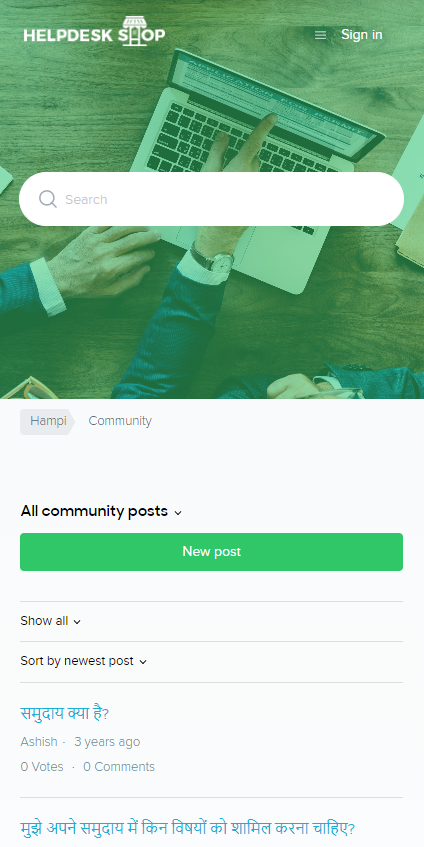Click the 0 Votes count
This screenshot has height=847, width=424.
(42, 767)
